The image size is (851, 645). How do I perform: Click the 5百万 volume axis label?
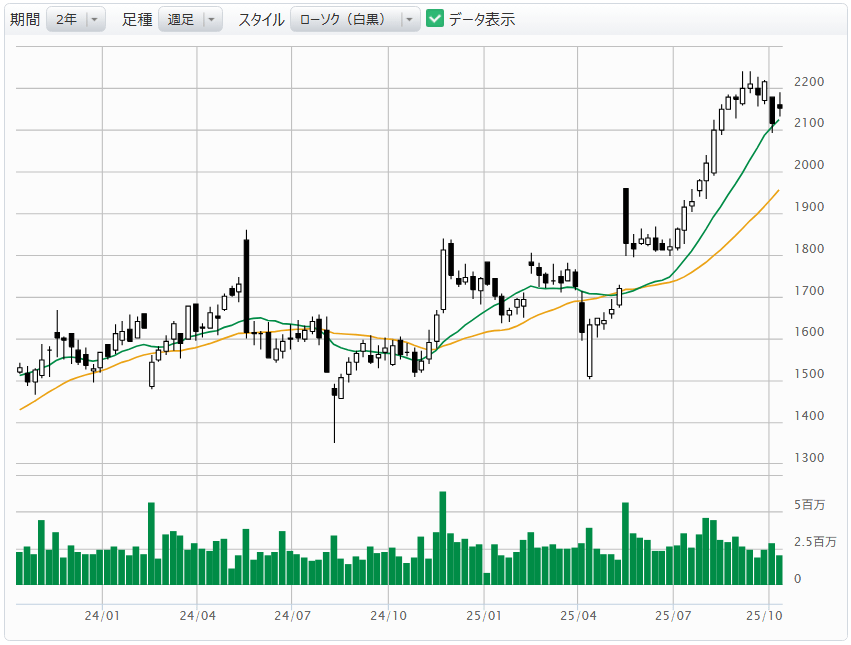809,505
